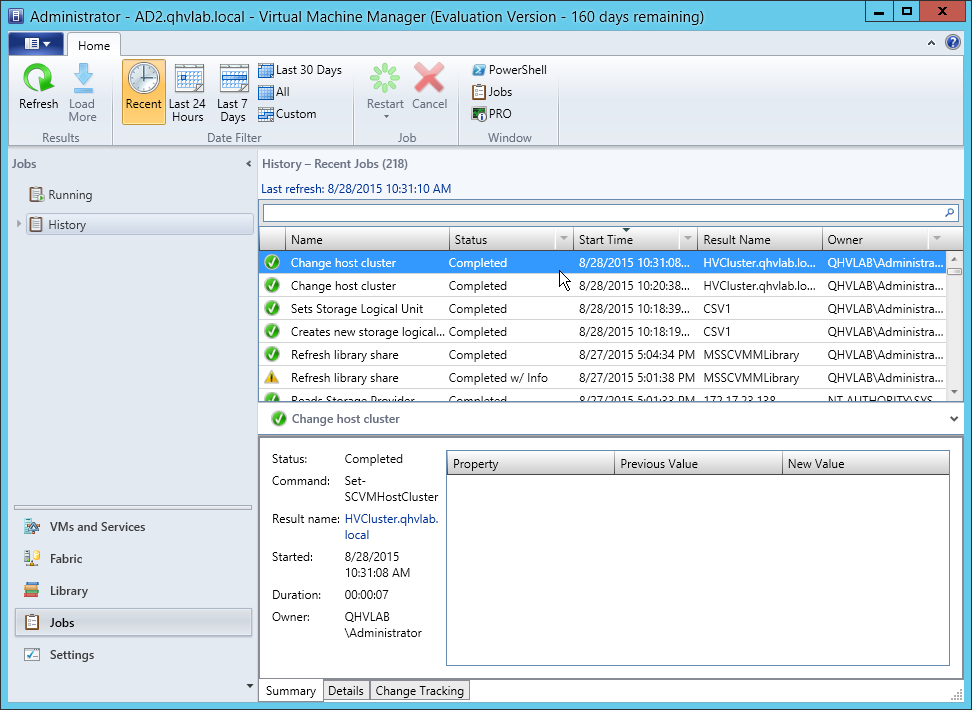
Task: Click the Last refresh timestamp text
Action: [x=356, y=189]
